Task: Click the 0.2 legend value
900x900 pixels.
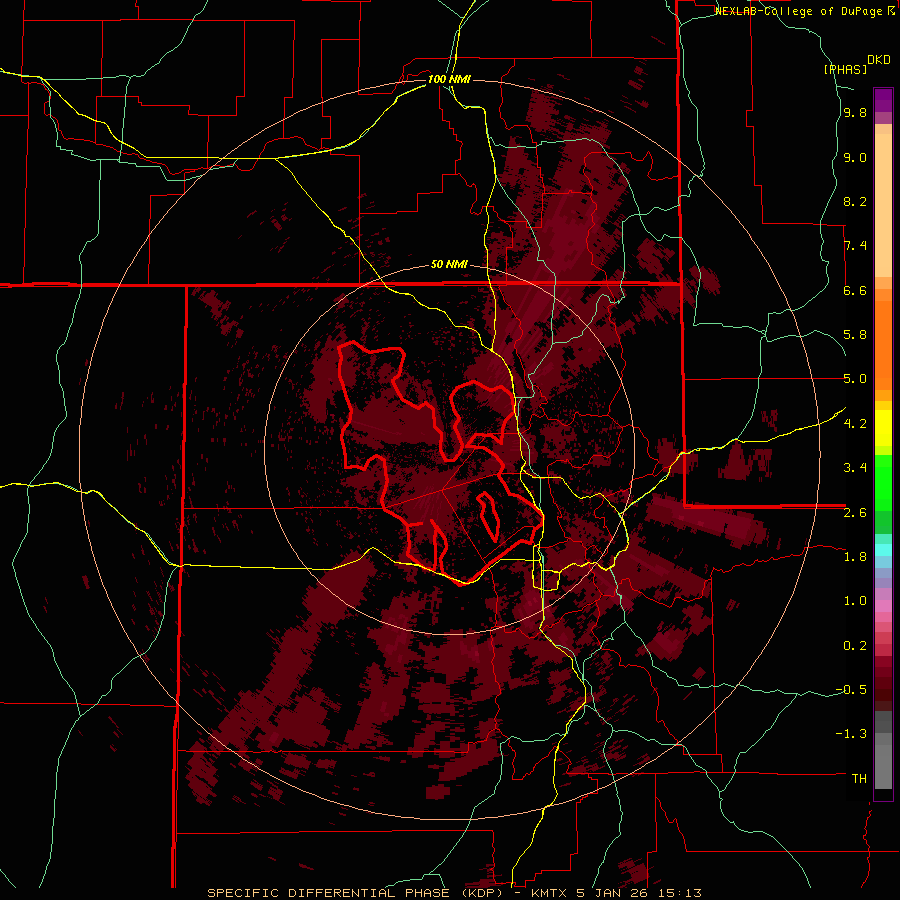Action: point(855,646)
